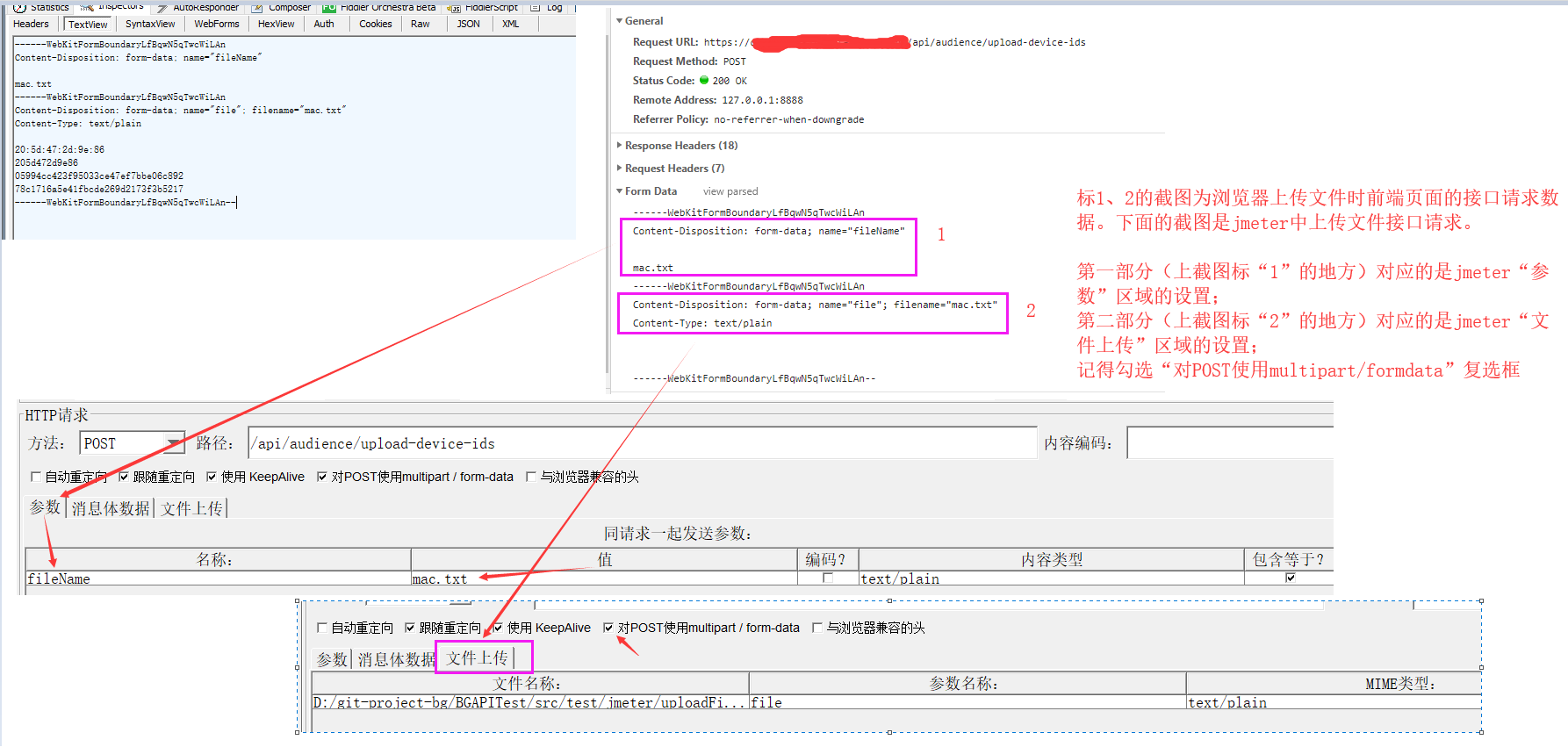The width and height of the screenshot is (1568, 747).
Task: Select the Cookies inspector tab
Action: 376,24
